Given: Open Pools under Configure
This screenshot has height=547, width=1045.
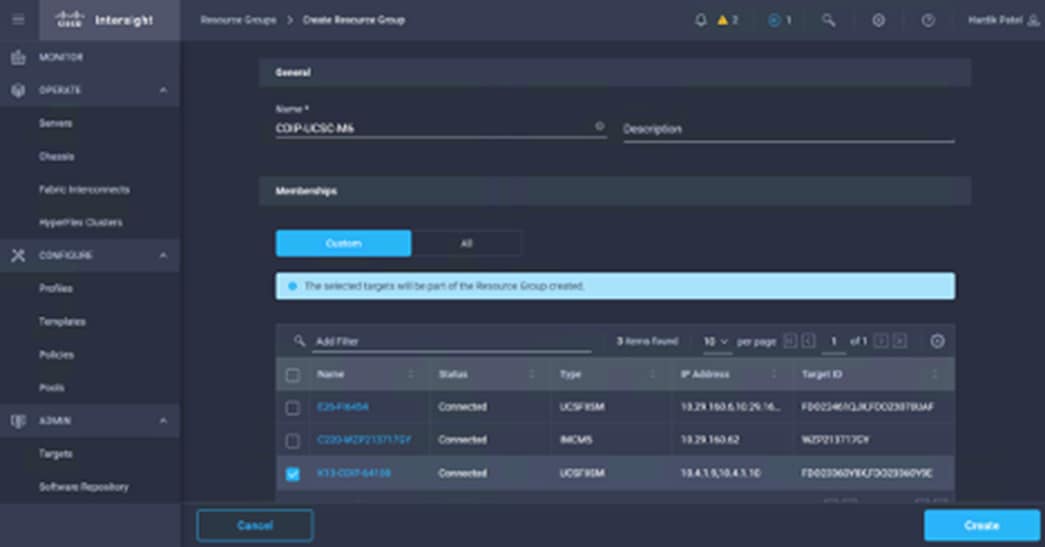Looking at the screenshot, I should tap(51, 387).
